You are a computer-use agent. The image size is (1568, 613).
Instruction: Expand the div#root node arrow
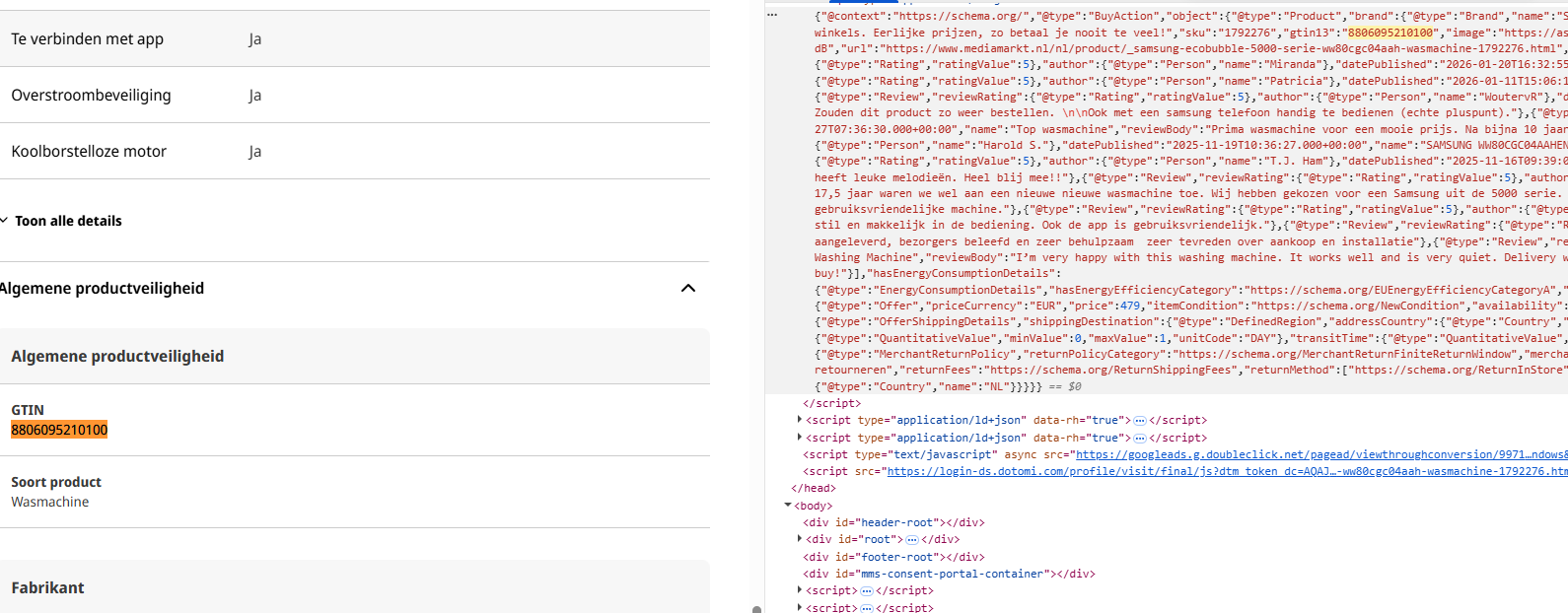pyautogui.click(x=799, y=539)
